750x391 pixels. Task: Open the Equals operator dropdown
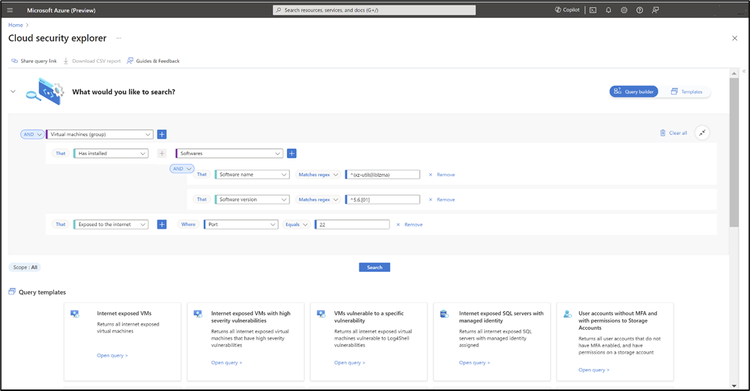click(296, 224)
